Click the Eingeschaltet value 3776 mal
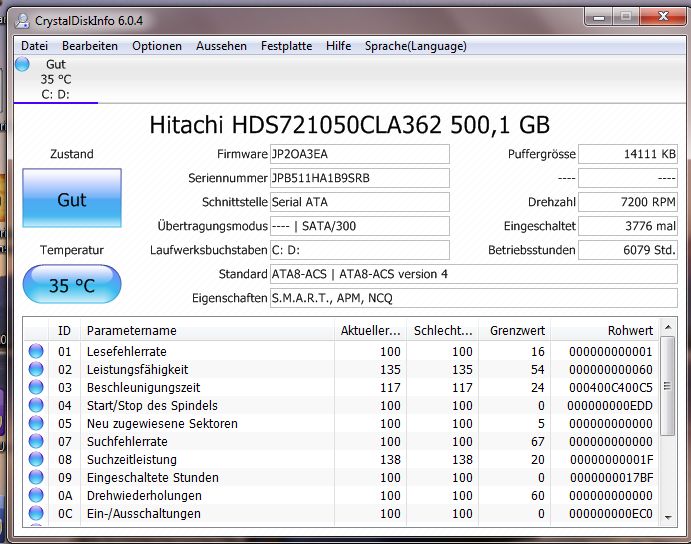This screenshot has height=544, width=691. coord(628,226)
